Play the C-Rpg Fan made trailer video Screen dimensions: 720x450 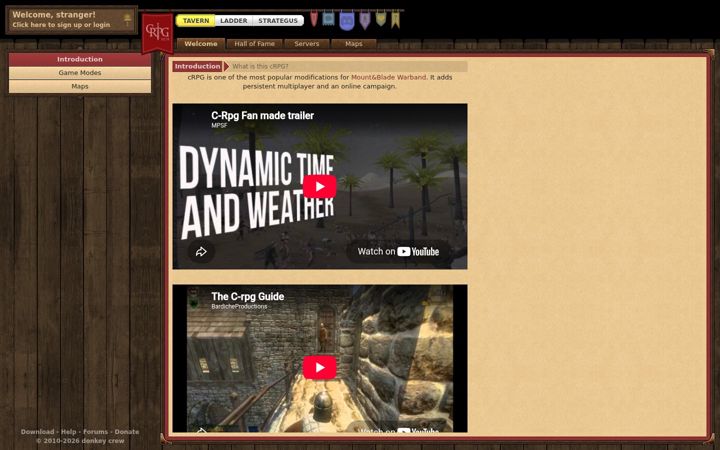tap(320, 186)
